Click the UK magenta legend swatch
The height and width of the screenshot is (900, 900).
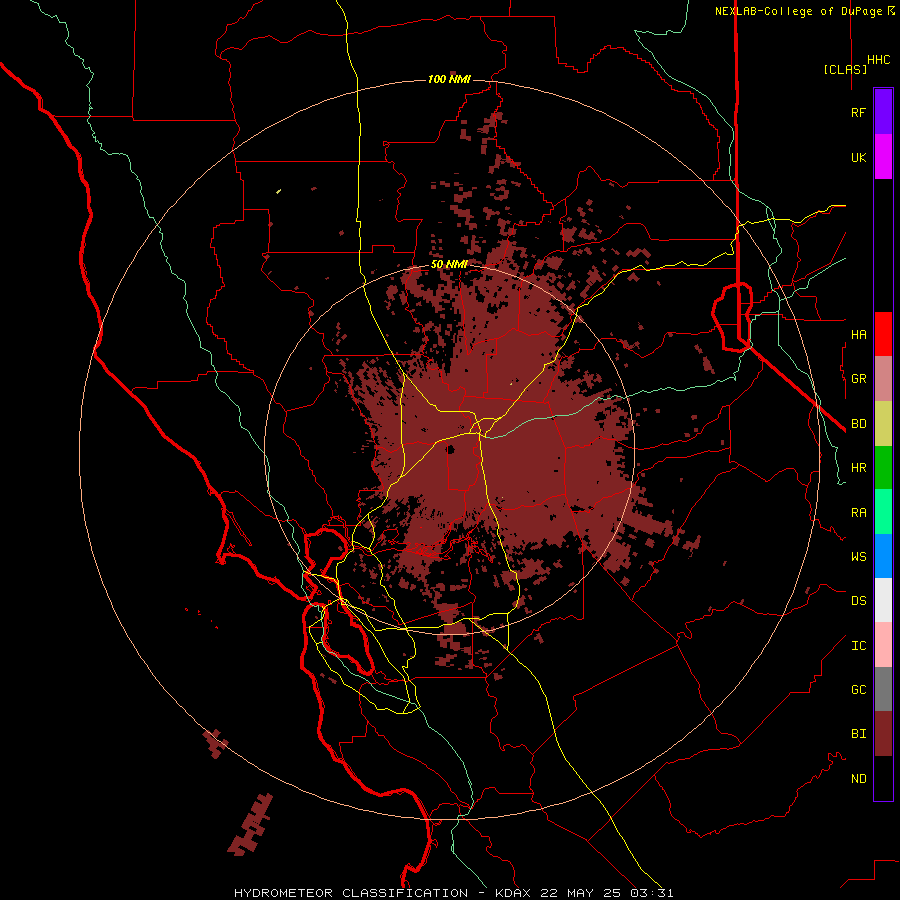click(883, 157)
